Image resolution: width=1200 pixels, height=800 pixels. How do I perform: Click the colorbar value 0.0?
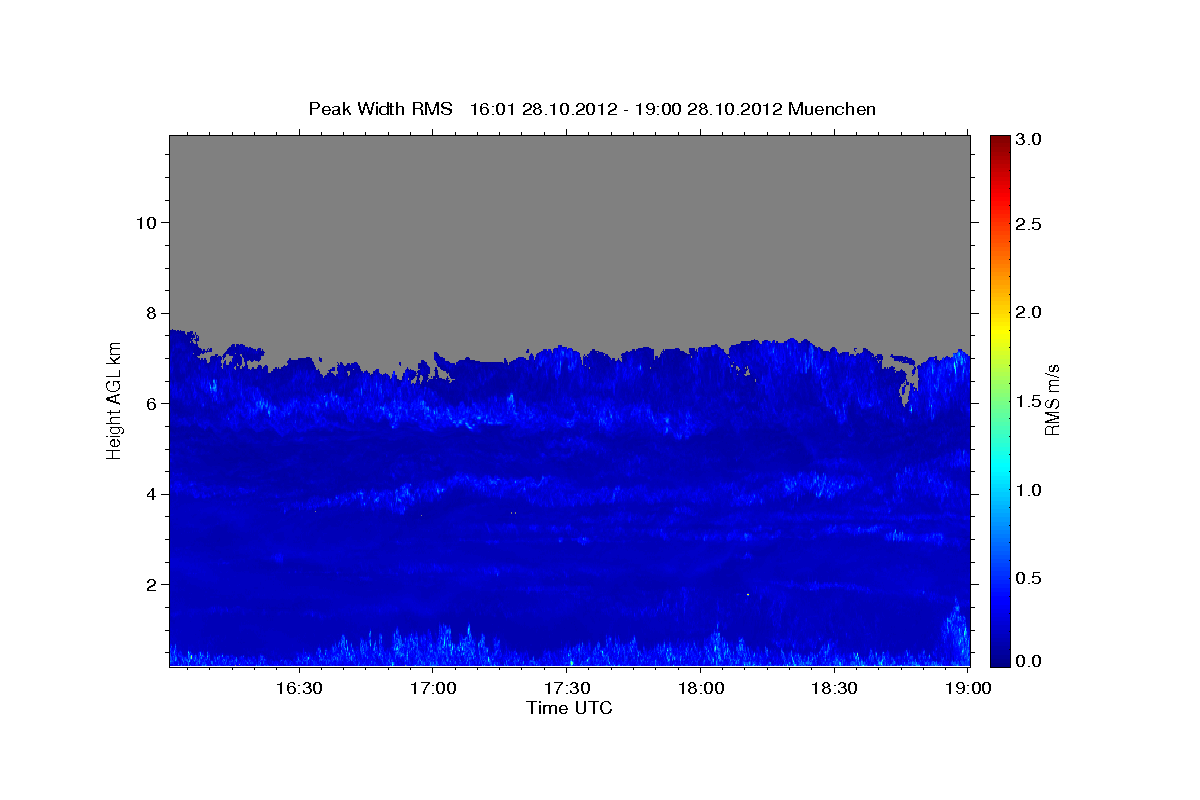(x=1029, y=662)
